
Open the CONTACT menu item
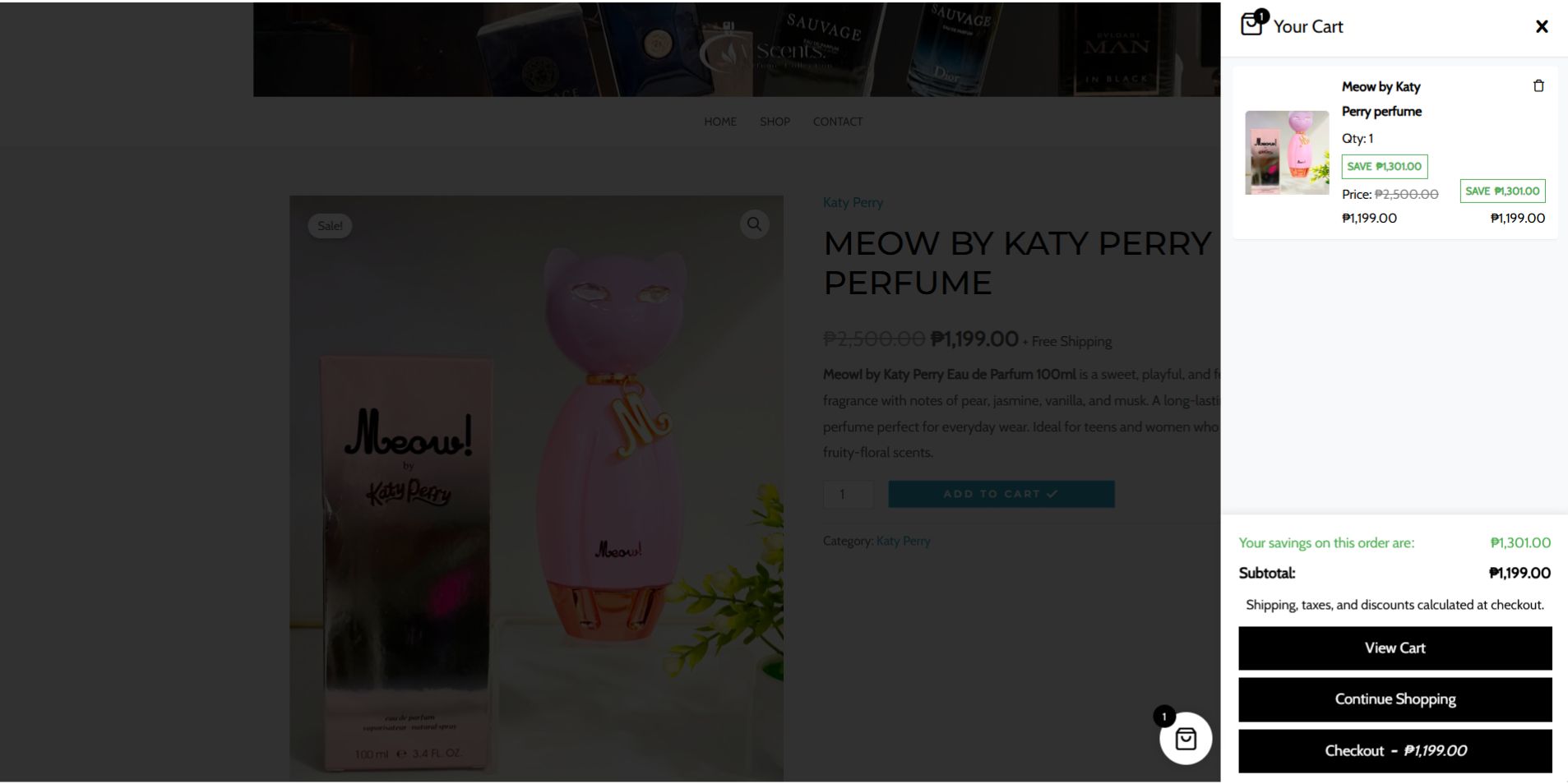pos(837,122)
